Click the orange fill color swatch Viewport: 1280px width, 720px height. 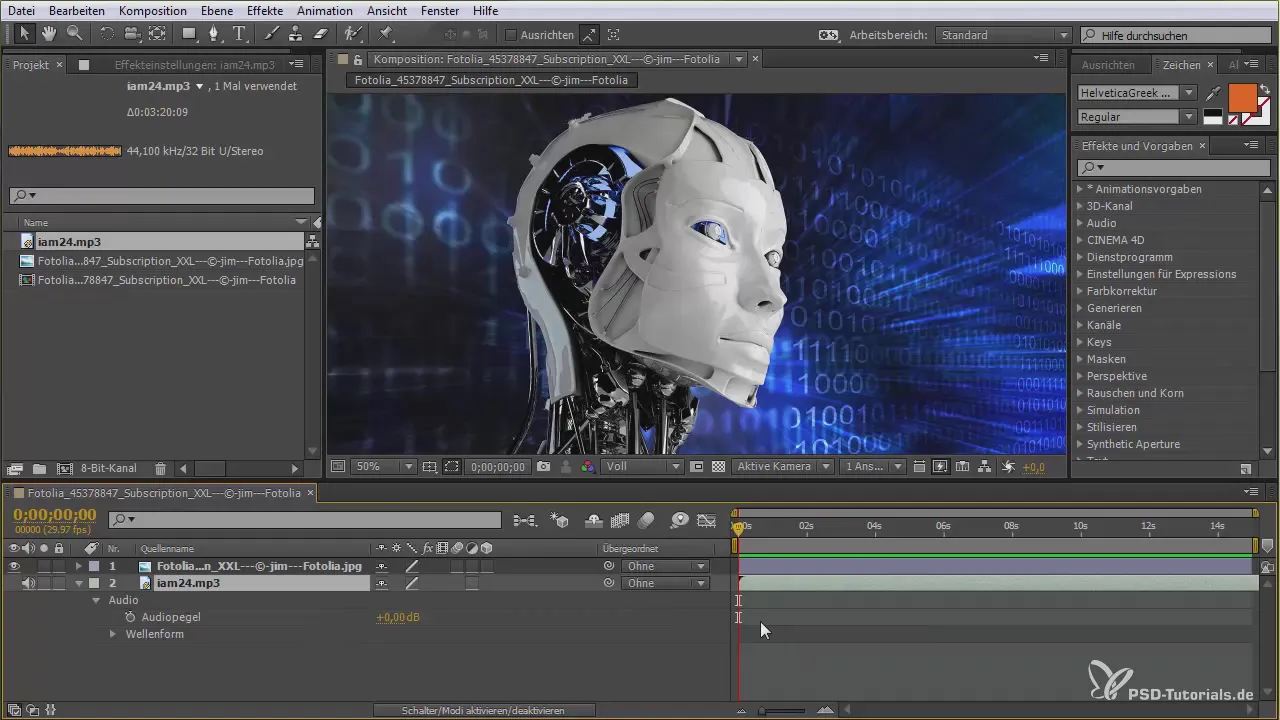click(x=1241, y=97)
